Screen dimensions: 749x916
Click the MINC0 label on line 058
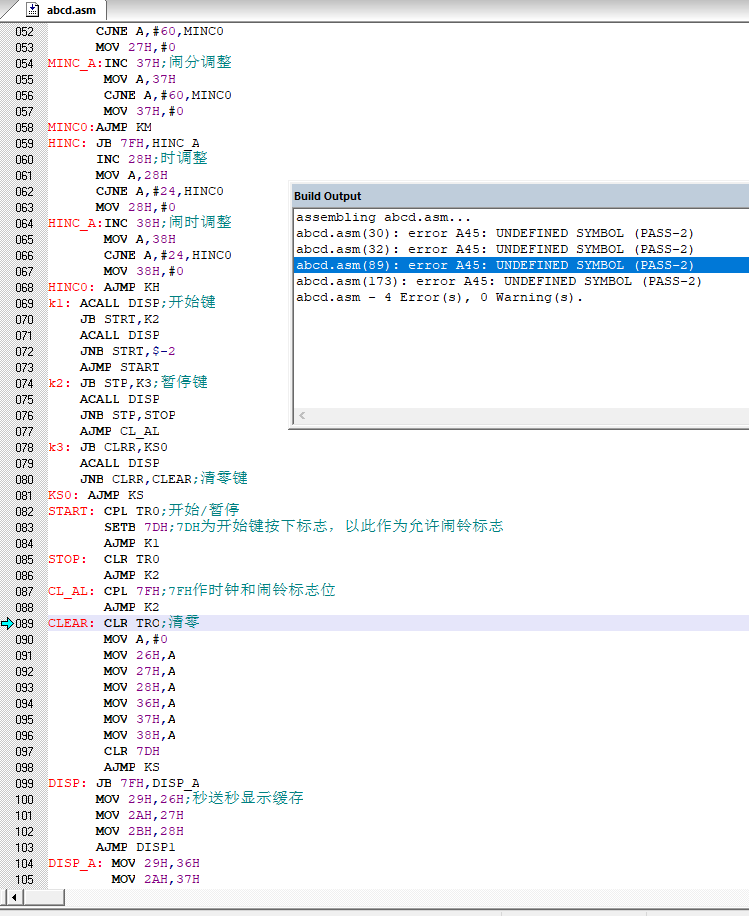click(71, 127)
